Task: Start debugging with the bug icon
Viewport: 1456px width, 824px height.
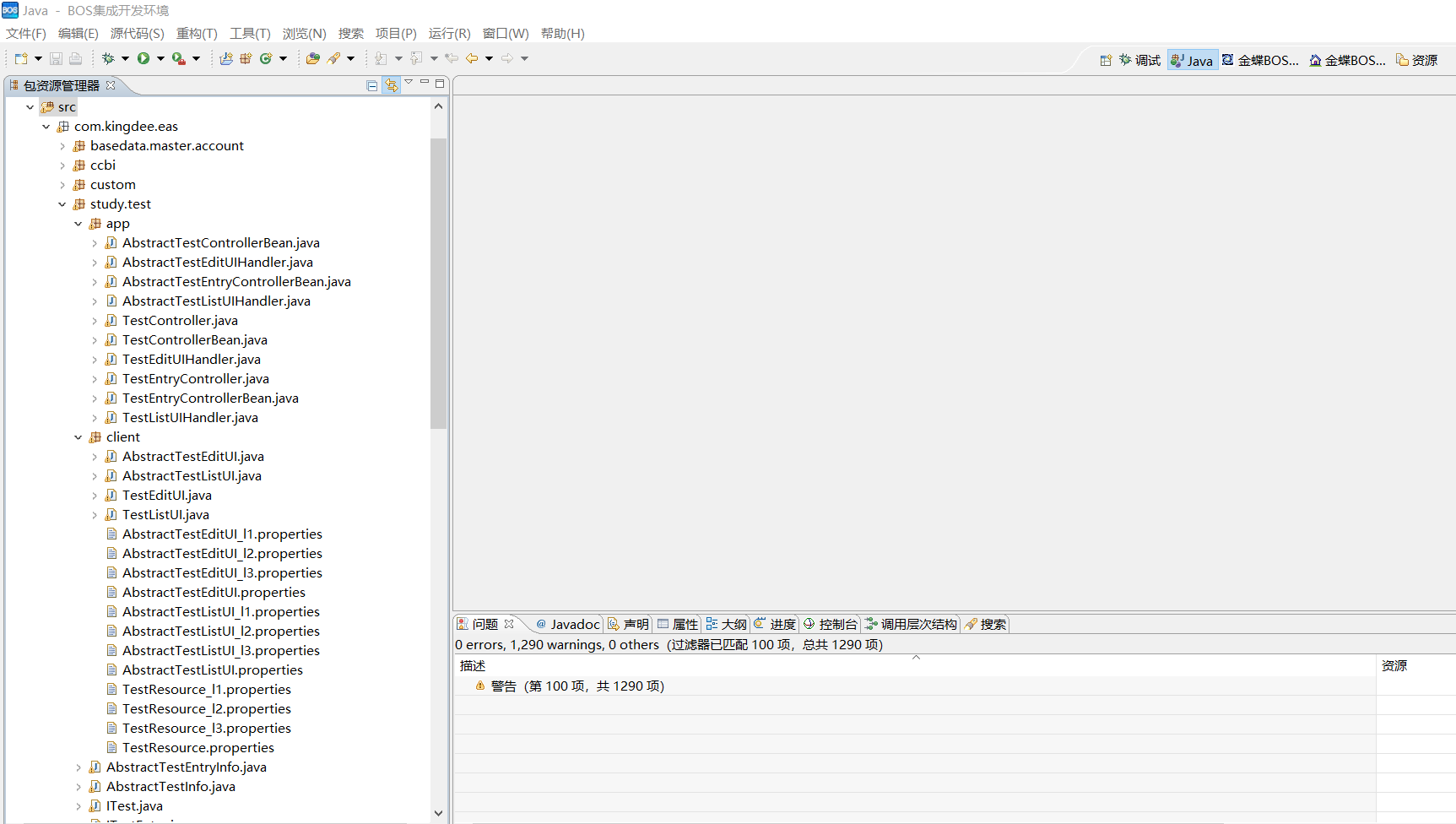Action: (108, 58)
